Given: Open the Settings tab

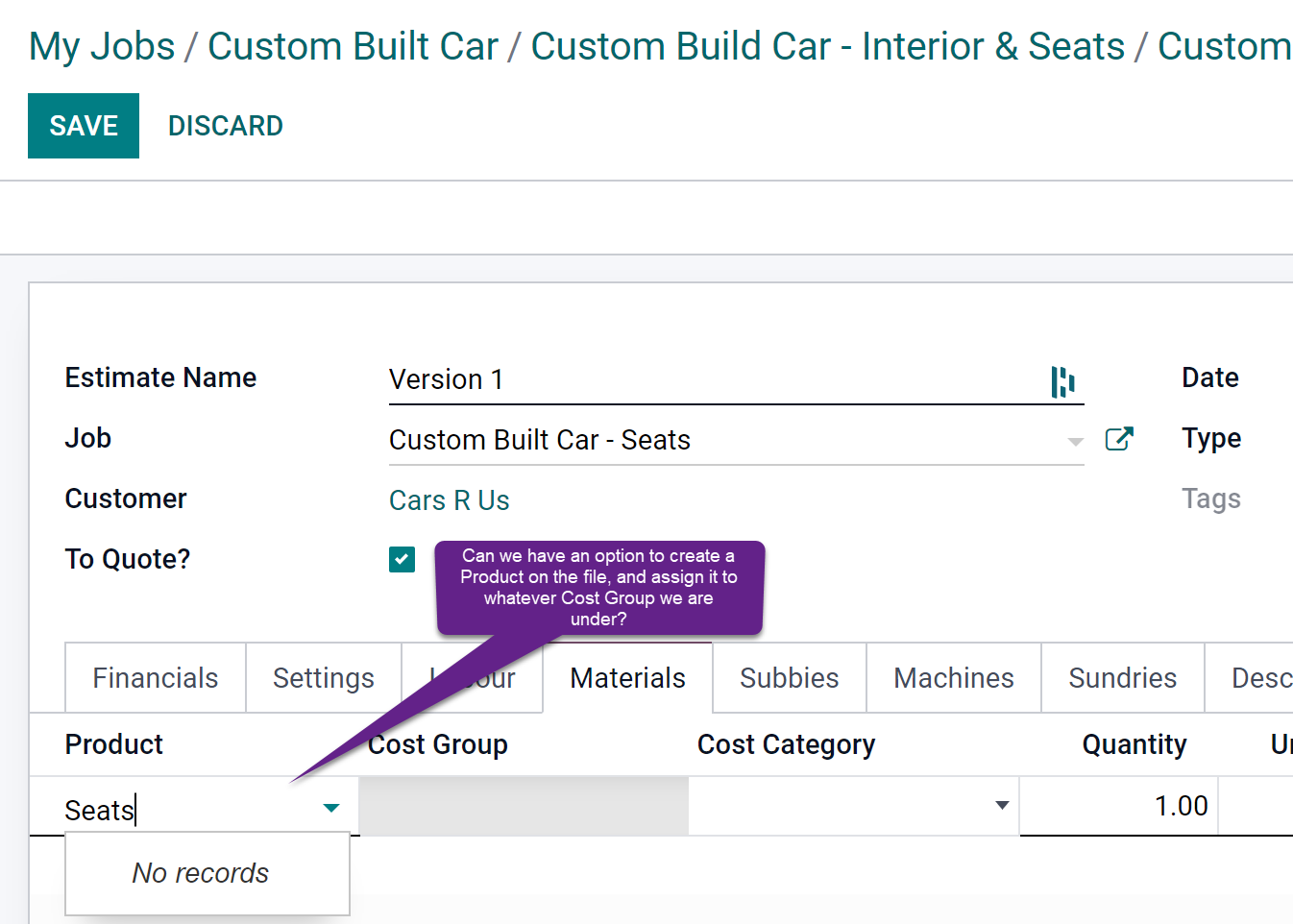Looking at the screenshot, I should tap(323, 678).
